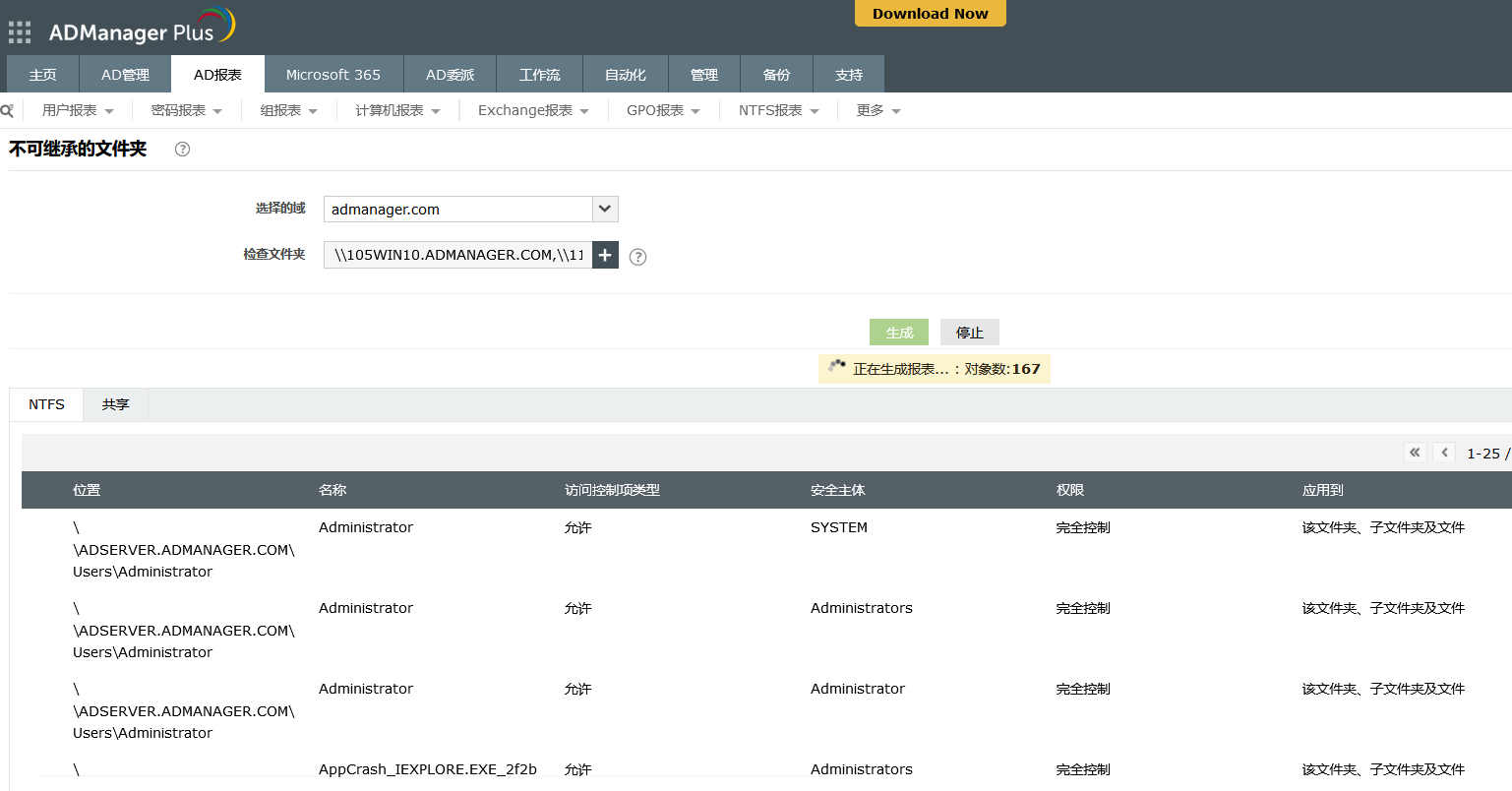Switch to the 共享 tab
The width and height of the screenshot is (1512, 791).
(115, 404)
